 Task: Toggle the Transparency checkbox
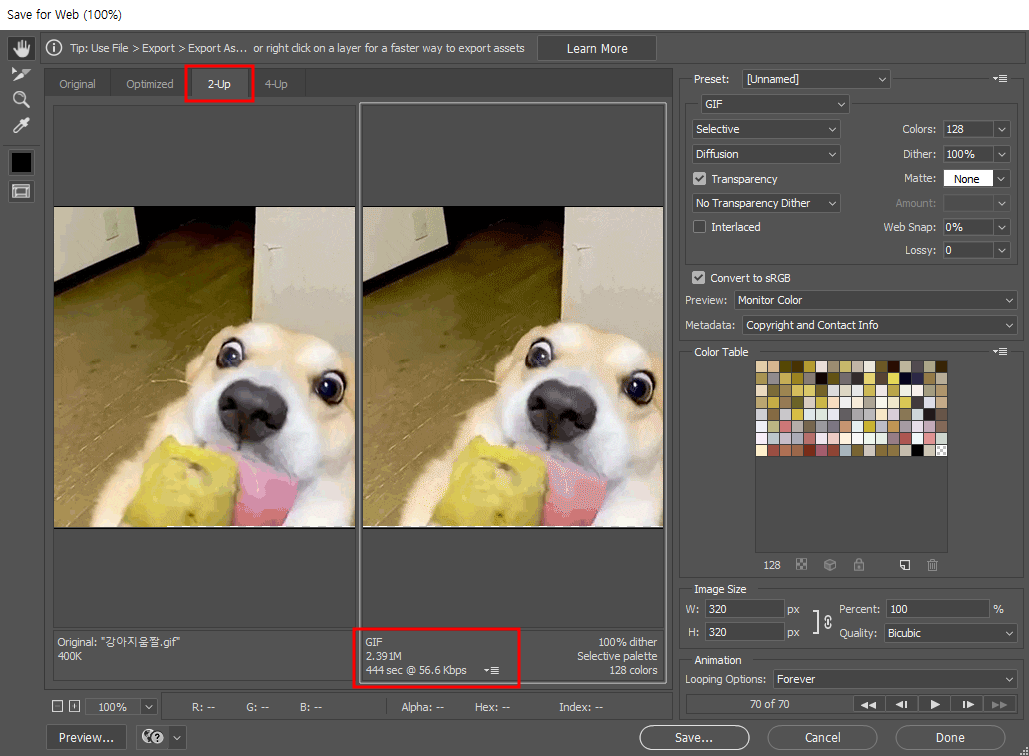(700, 178)
